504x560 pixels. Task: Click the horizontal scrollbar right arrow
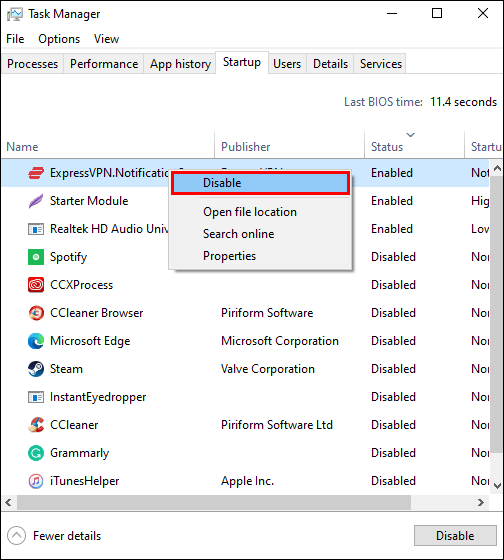tap(481, 502)
